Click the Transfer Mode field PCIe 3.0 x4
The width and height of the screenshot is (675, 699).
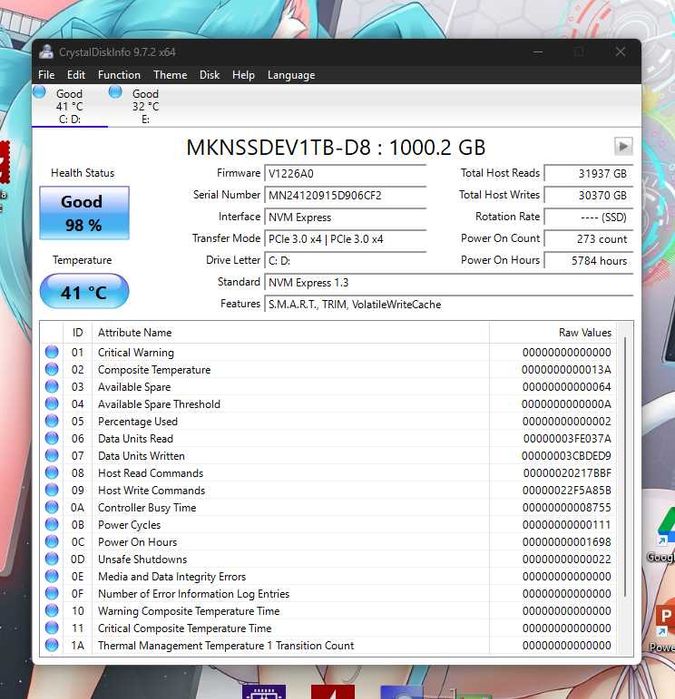(346, 239)
